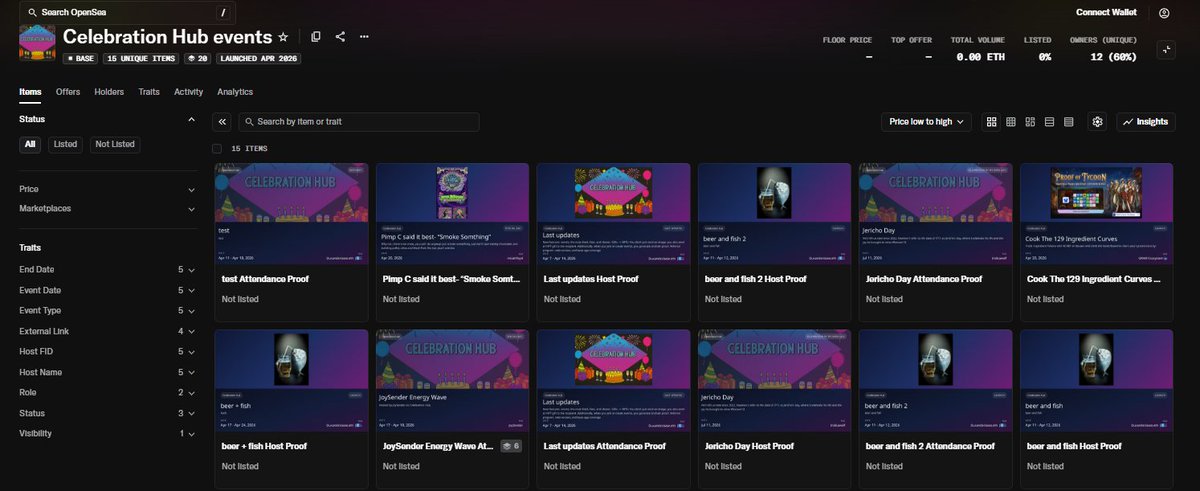Select the Not Listed status filter
This screenshot has width=1200, height=491.
[115, 145]
